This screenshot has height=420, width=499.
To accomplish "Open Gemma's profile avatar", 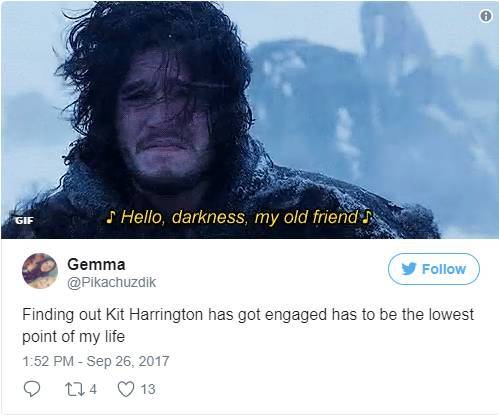I will pyautogui.click(x=40, y=270).
